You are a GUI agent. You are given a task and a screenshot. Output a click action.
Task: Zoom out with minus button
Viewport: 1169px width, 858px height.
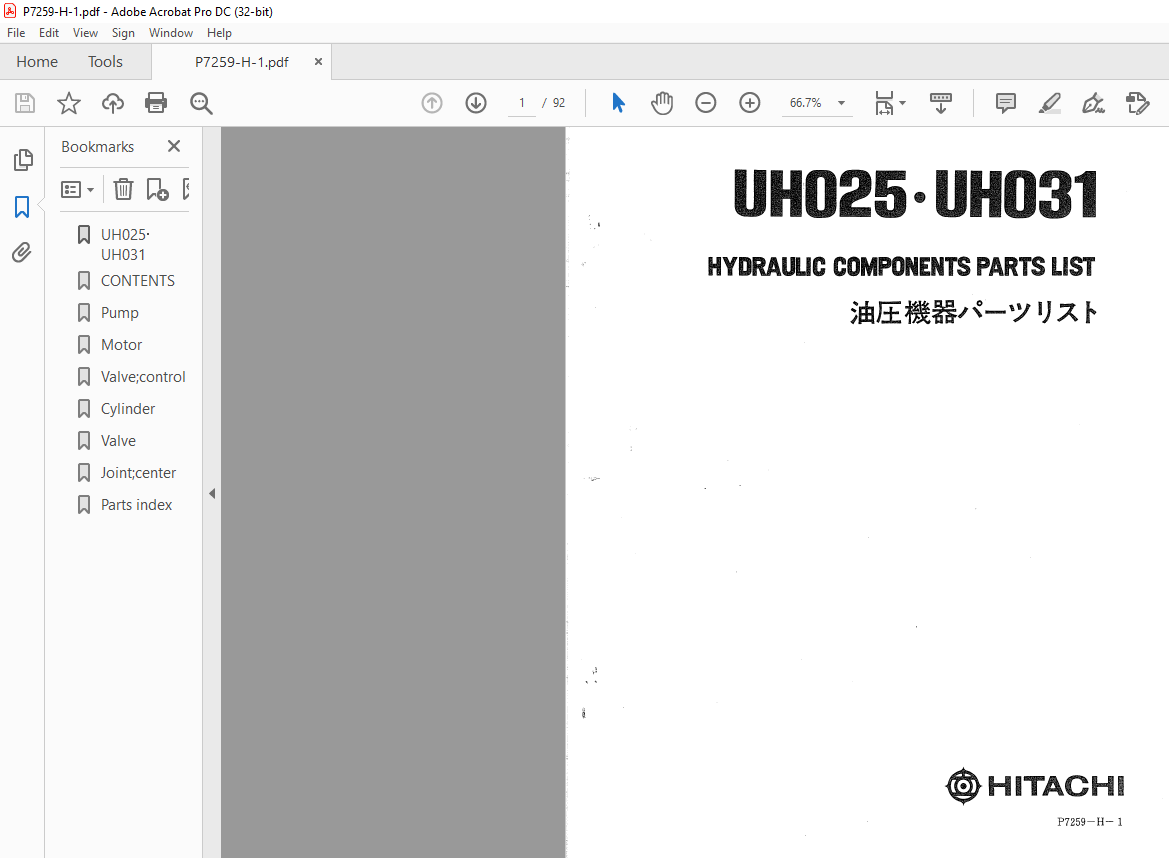pyautogui.click(x=705, y=103)
